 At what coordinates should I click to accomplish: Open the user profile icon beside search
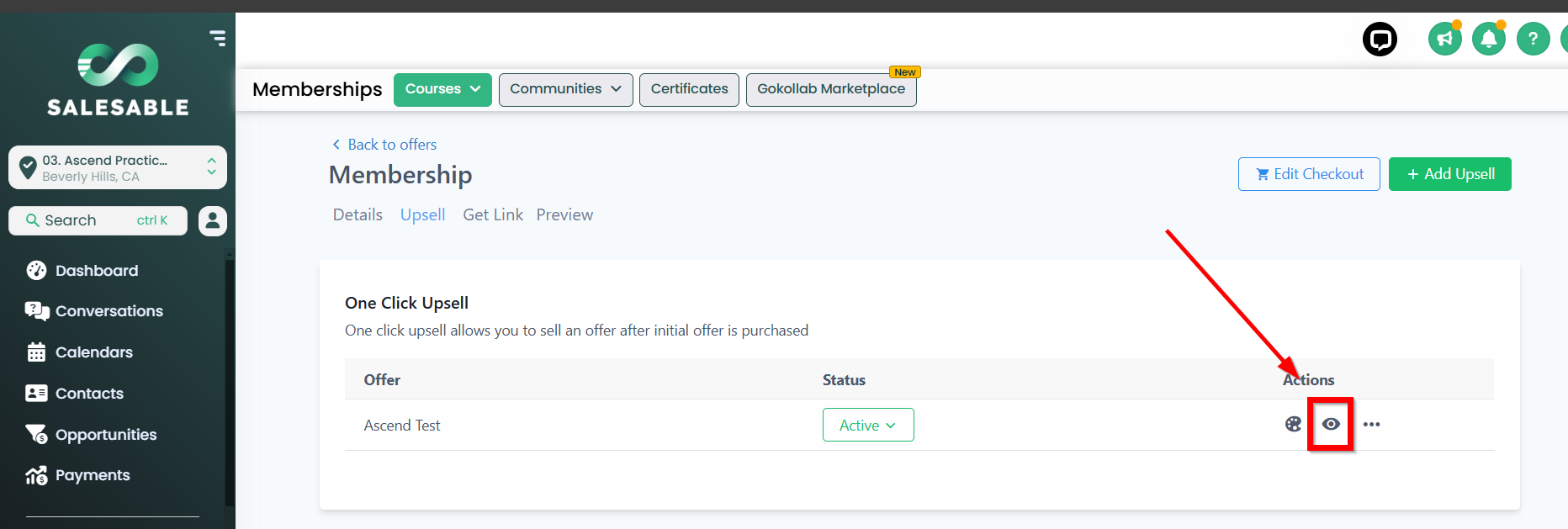(213, 220)
